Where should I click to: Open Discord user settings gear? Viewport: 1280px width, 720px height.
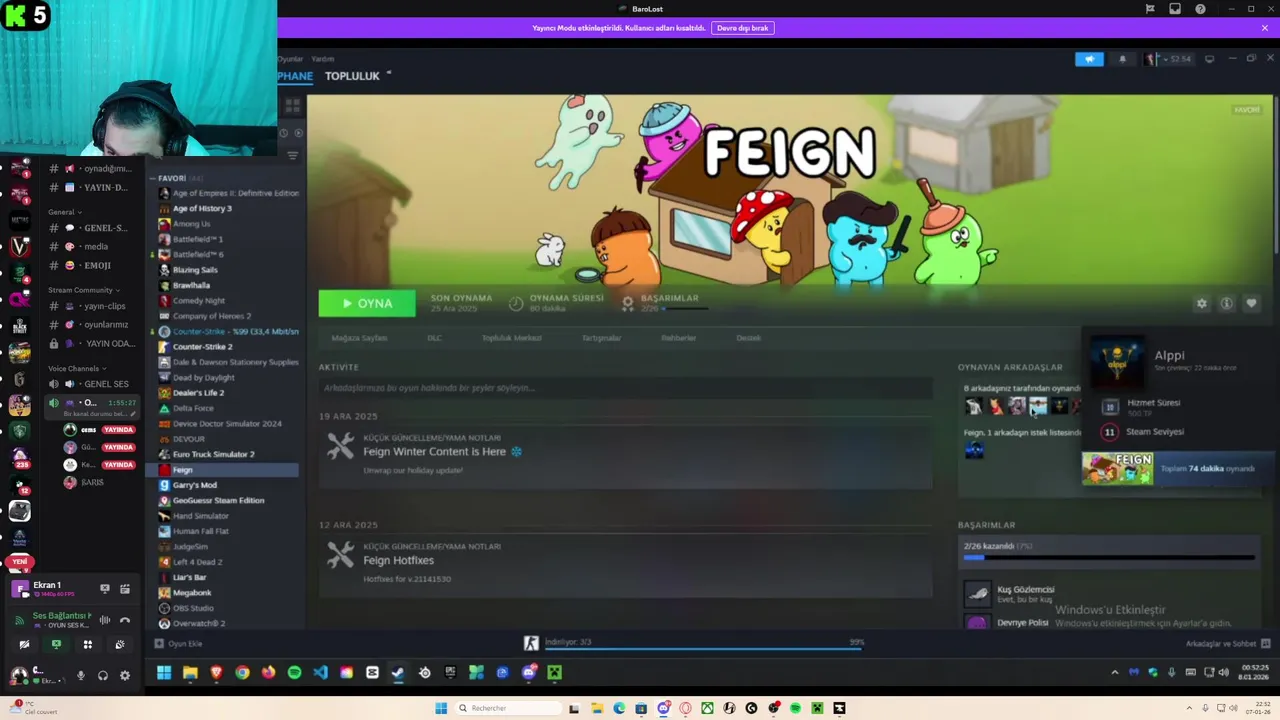tap(125, 676)
